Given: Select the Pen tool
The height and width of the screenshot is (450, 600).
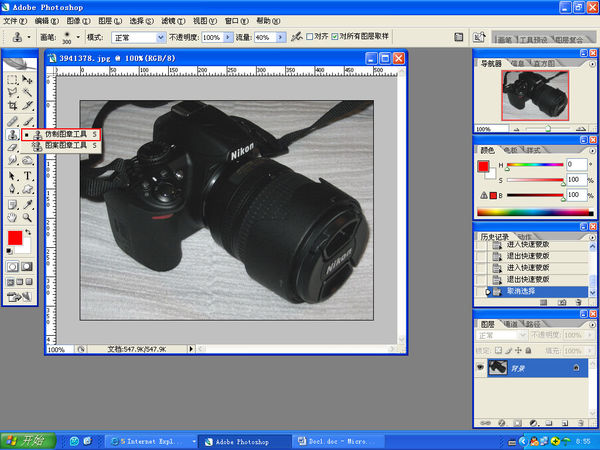Looking at the screenshot, I should tap(12, 189).
